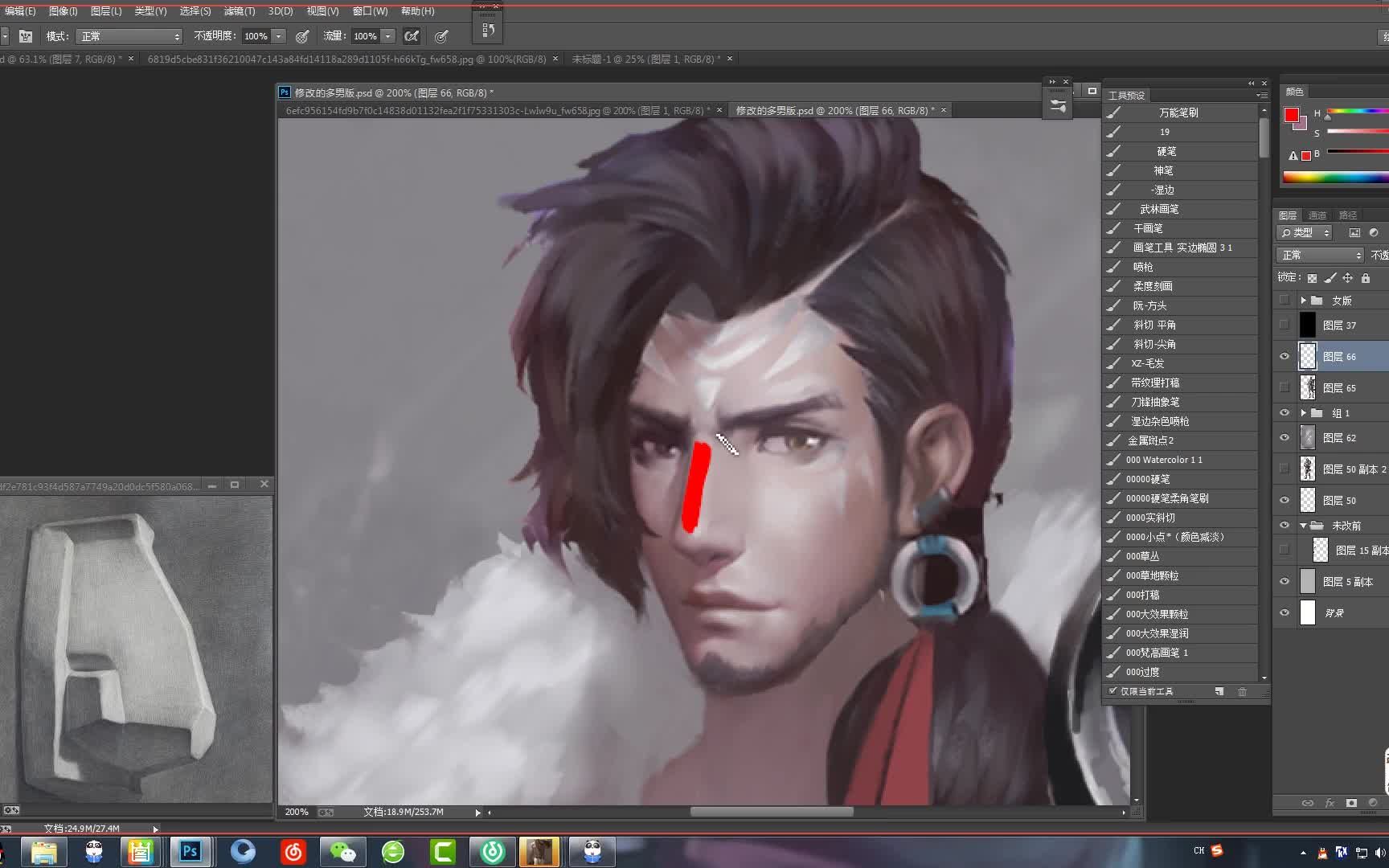Add a layer style with fx icon
Viewport: 1389px width, 868px height.
click(x=1330, y=802)
